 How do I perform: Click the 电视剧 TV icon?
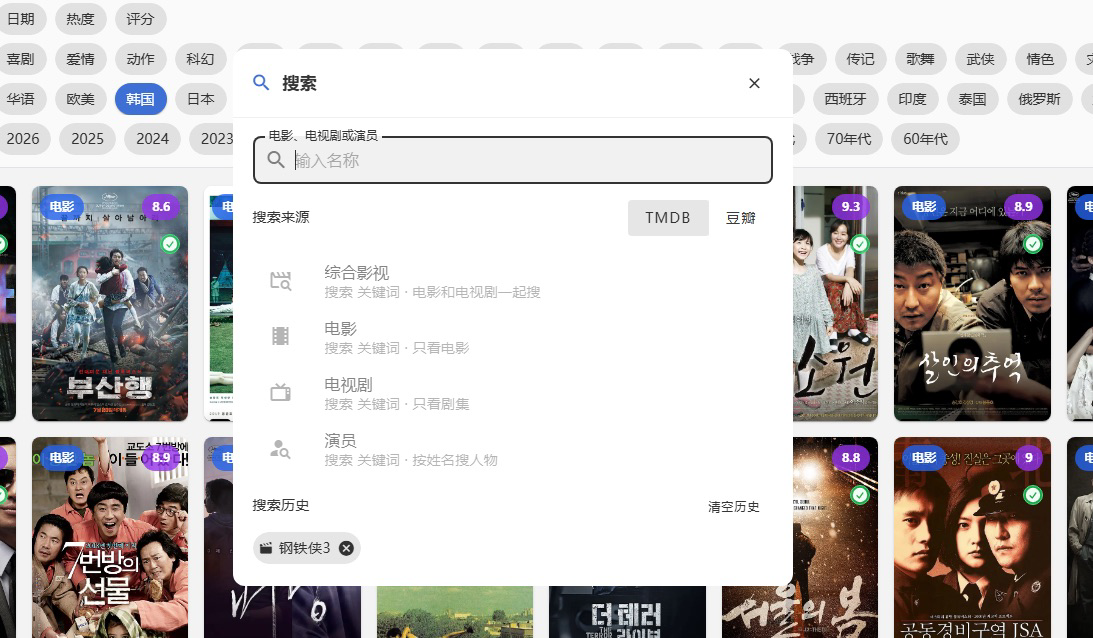280,393
